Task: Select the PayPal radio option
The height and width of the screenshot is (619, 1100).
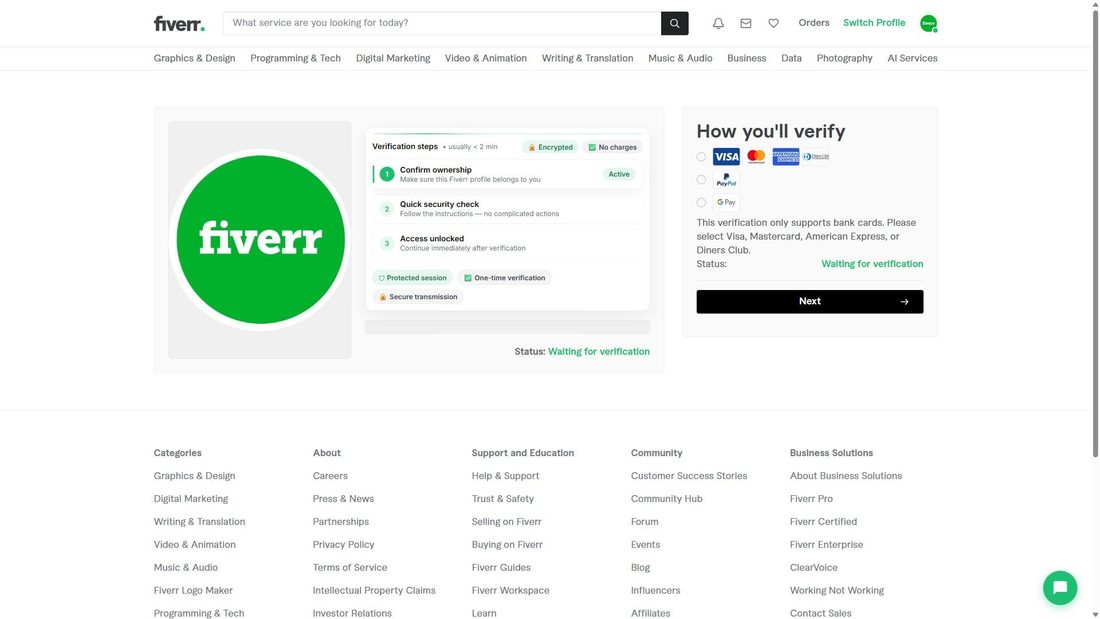Action: pyautogui.click(x=701, y=180)
